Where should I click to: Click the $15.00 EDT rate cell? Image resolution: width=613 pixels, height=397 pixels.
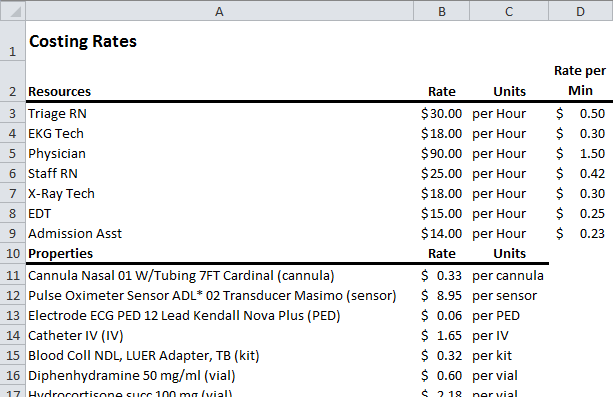coord(441,213)
